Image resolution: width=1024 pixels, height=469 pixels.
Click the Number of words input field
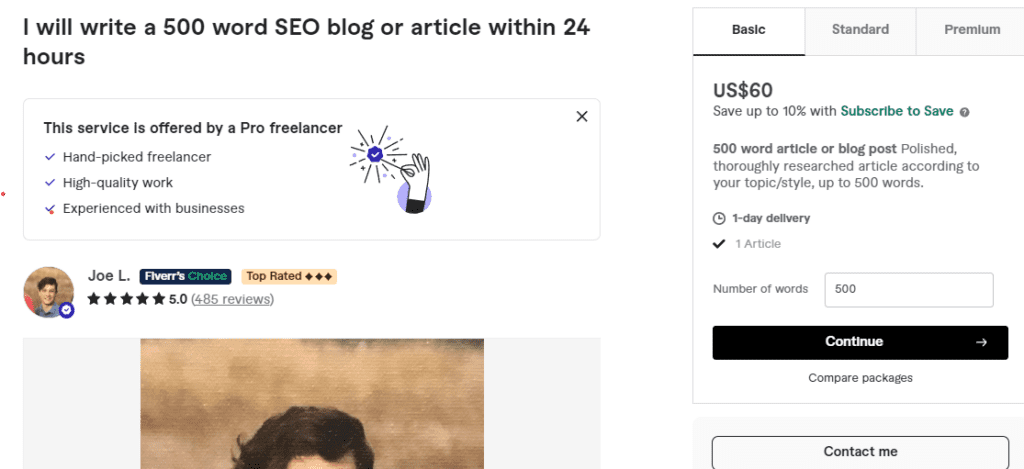pyautogui.click(x=908, y=289)
